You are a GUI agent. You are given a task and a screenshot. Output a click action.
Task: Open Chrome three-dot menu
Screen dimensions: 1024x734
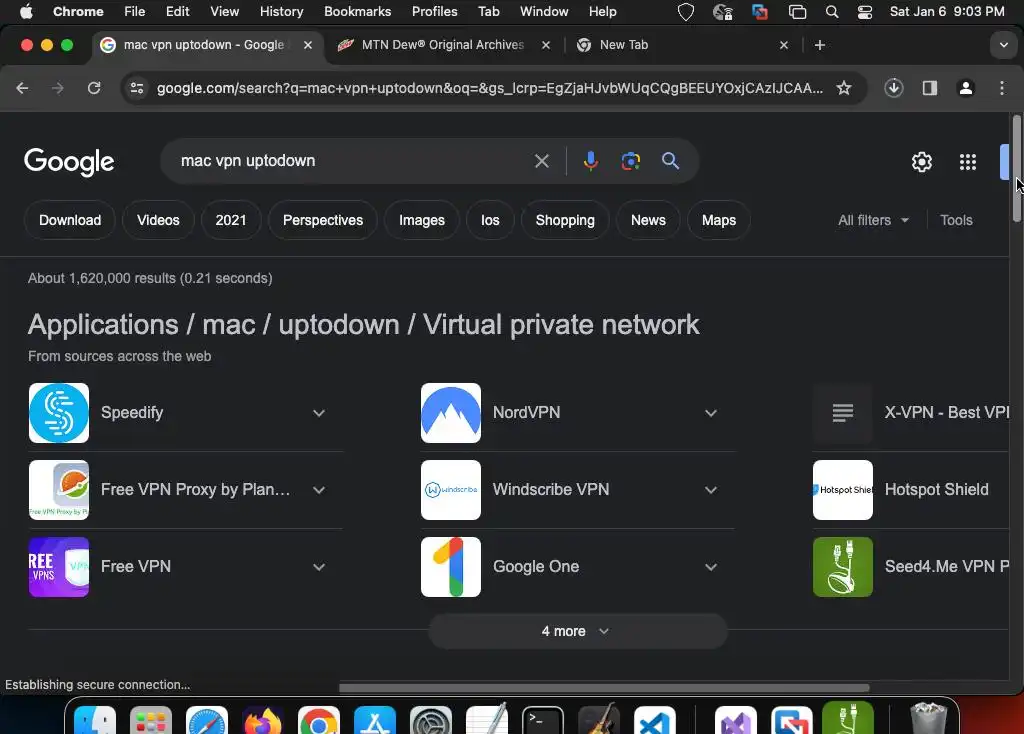point(1002,88)
